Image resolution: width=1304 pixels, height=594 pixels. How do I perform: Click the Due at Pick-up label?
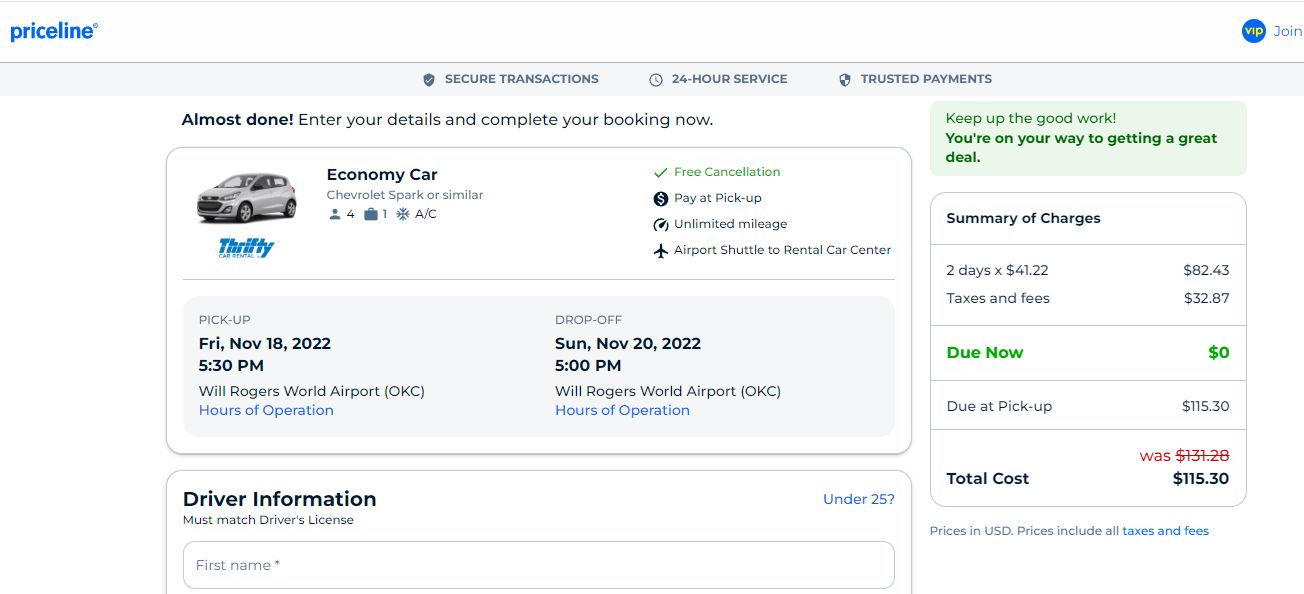(x=999, y=406)
